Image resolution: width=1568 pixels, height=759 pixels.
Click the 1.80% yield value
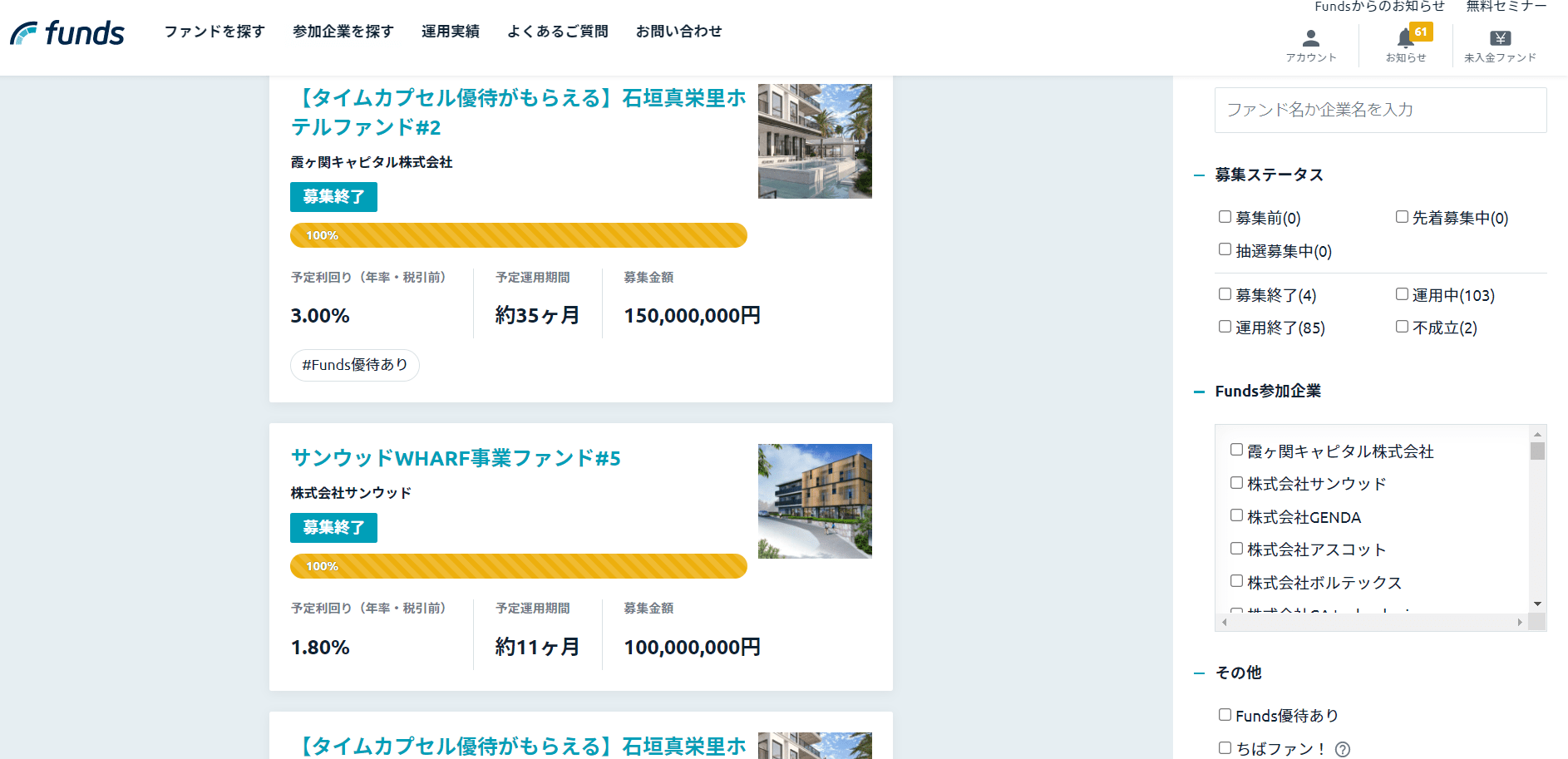tap(320, 648)
